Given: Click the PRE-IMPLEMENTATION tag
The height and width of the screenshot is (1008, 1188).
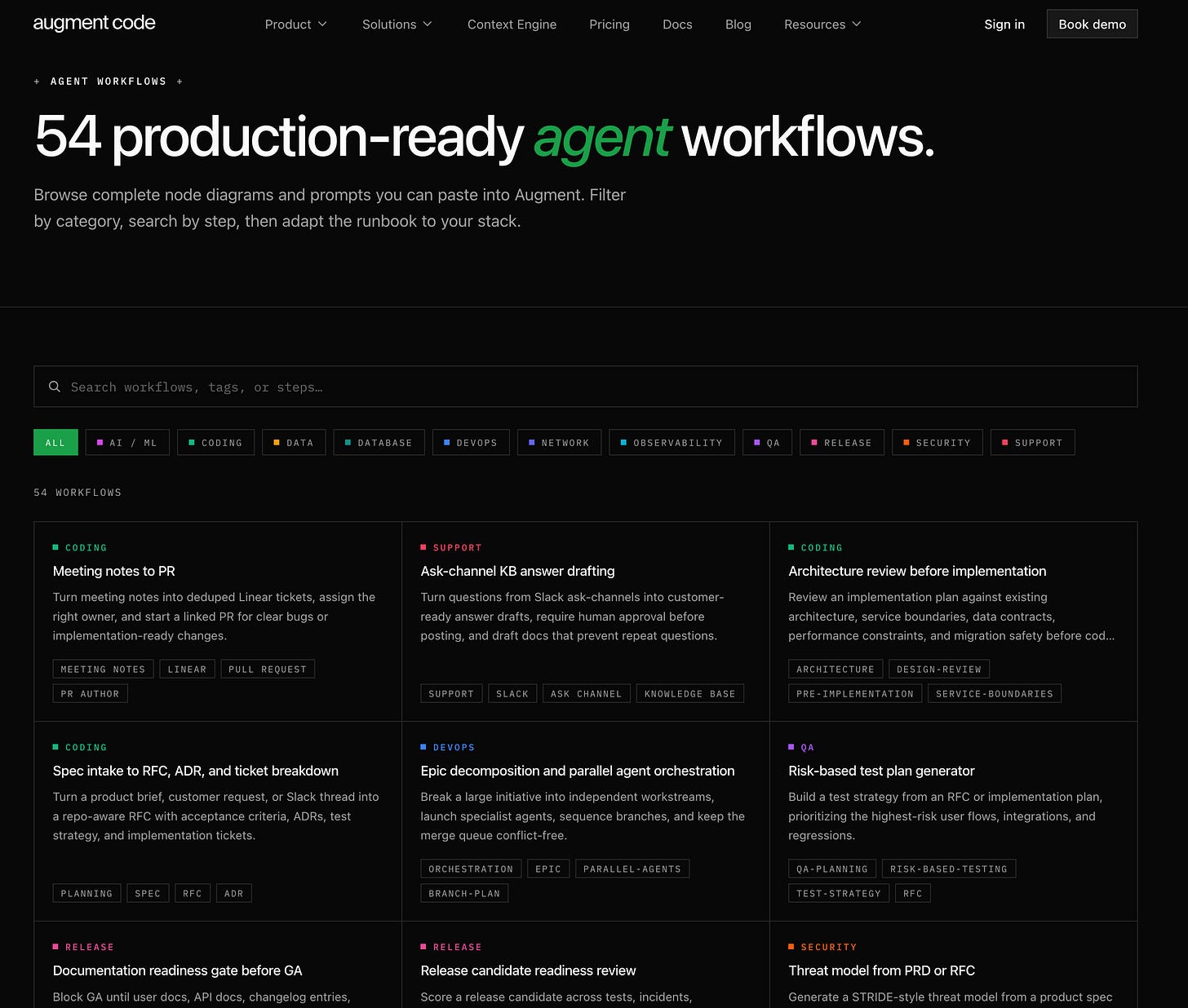Looking at the screenshot, I should point(855,694).
